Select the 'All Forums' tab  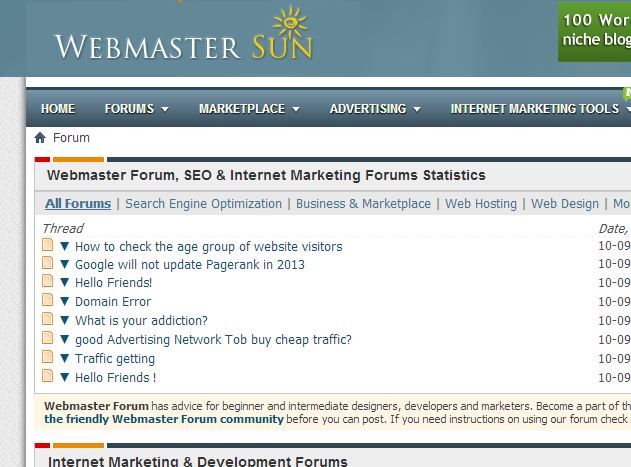coord(78,204)
